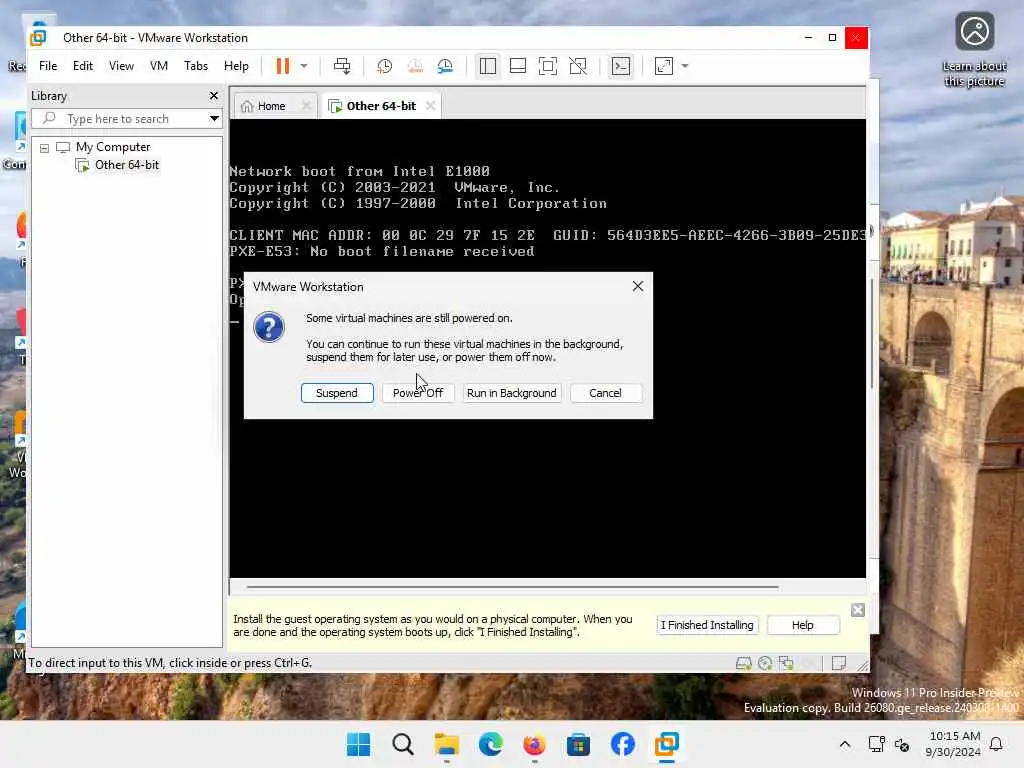Show hidden system tray icons

pos(844,744)
